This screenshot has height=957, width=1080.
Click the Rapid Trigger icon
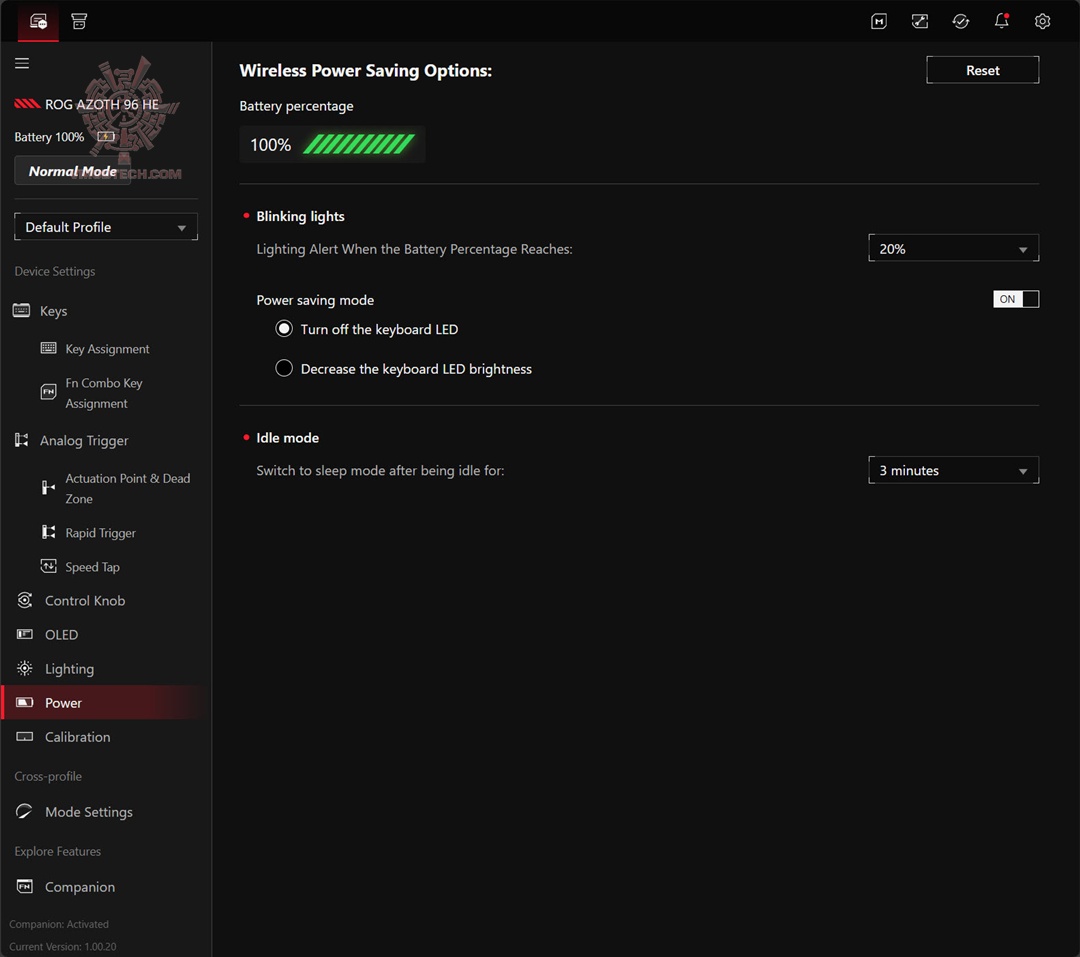(48, 532)
